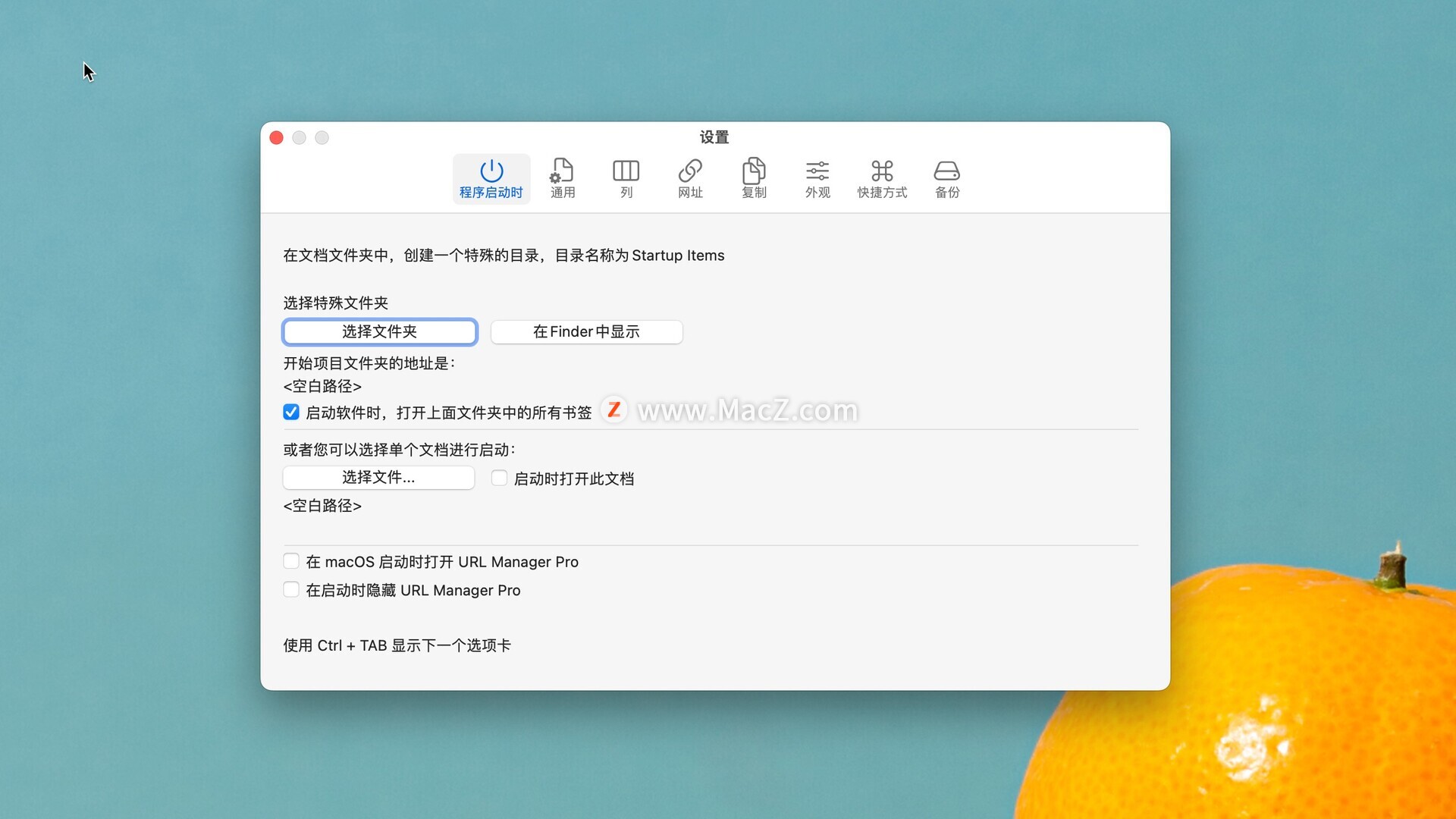This screenshot has height=819, width=1456.
Task: Open the 程序启动时 power icon tab
Action: pyautogui.click(x=491, y=179)
